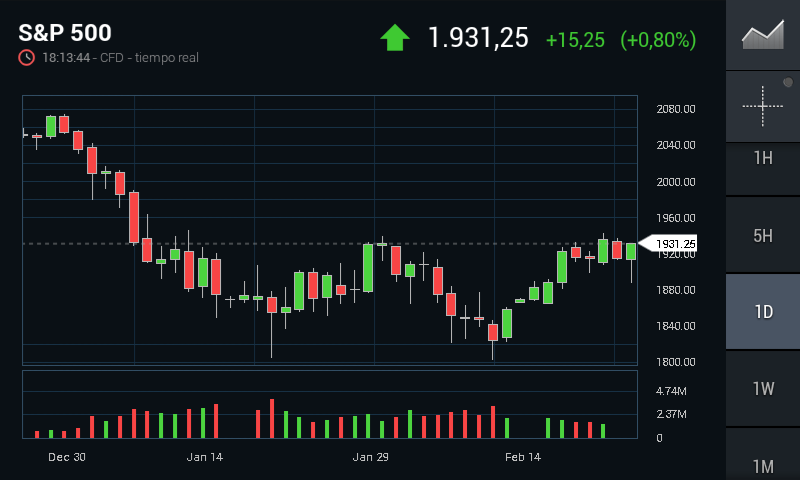
Task: Click the red clock icon
Action: pos(27,58)
